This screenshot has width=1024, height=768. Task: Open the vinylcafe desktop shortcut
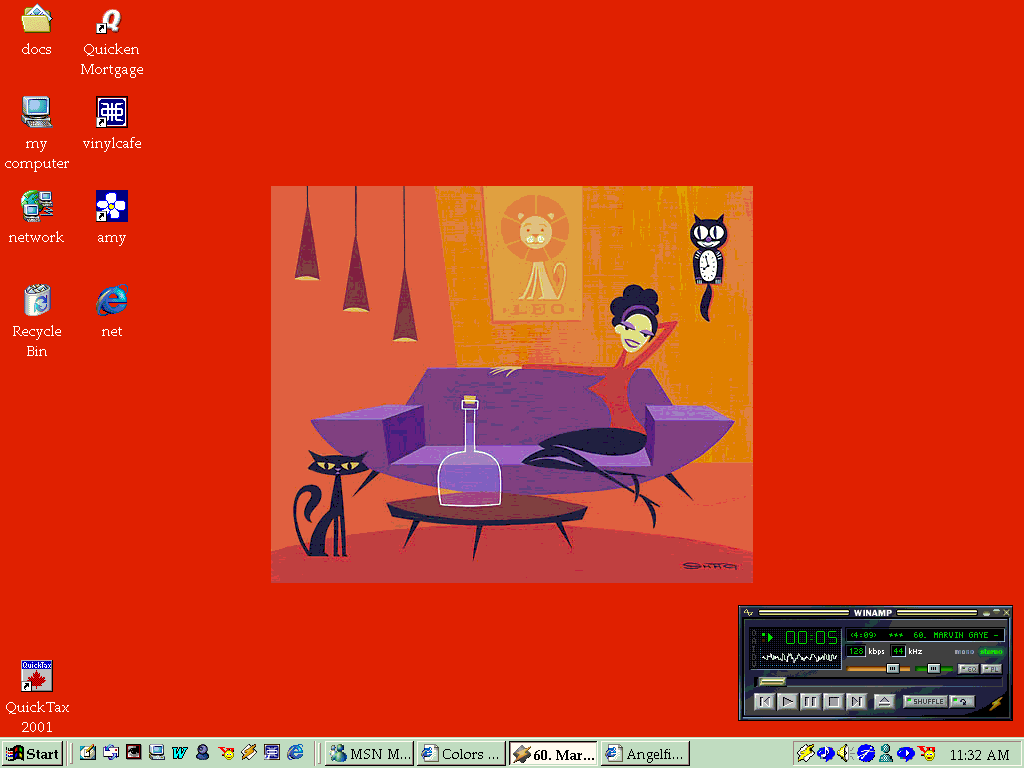111,112
